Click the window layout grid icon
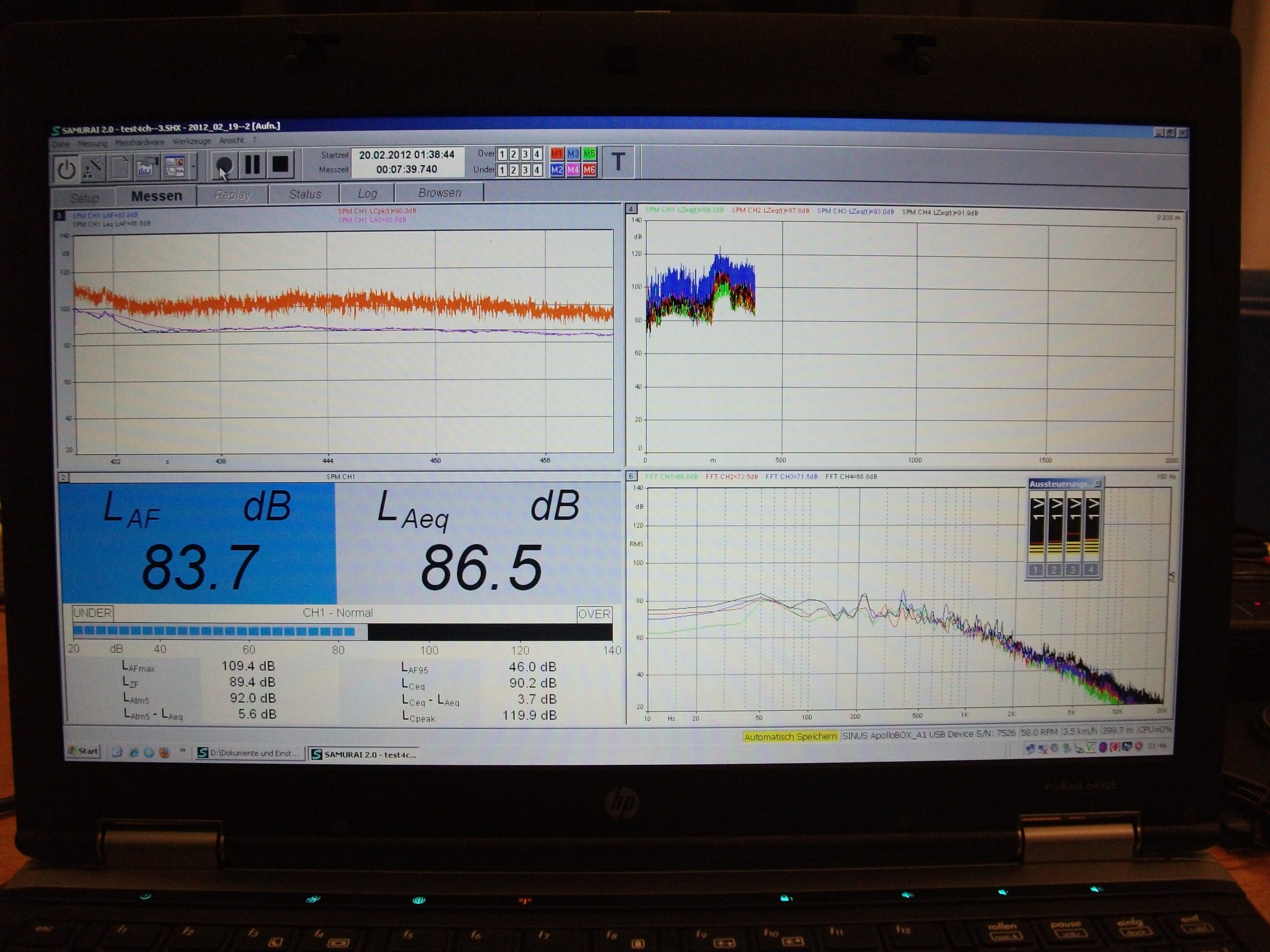The image size is (1270, 952). (175, 167)
